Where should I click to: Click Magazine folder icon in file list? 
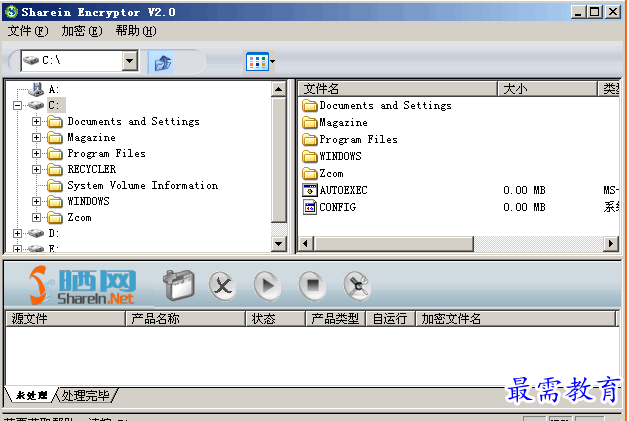coord(309,122)
